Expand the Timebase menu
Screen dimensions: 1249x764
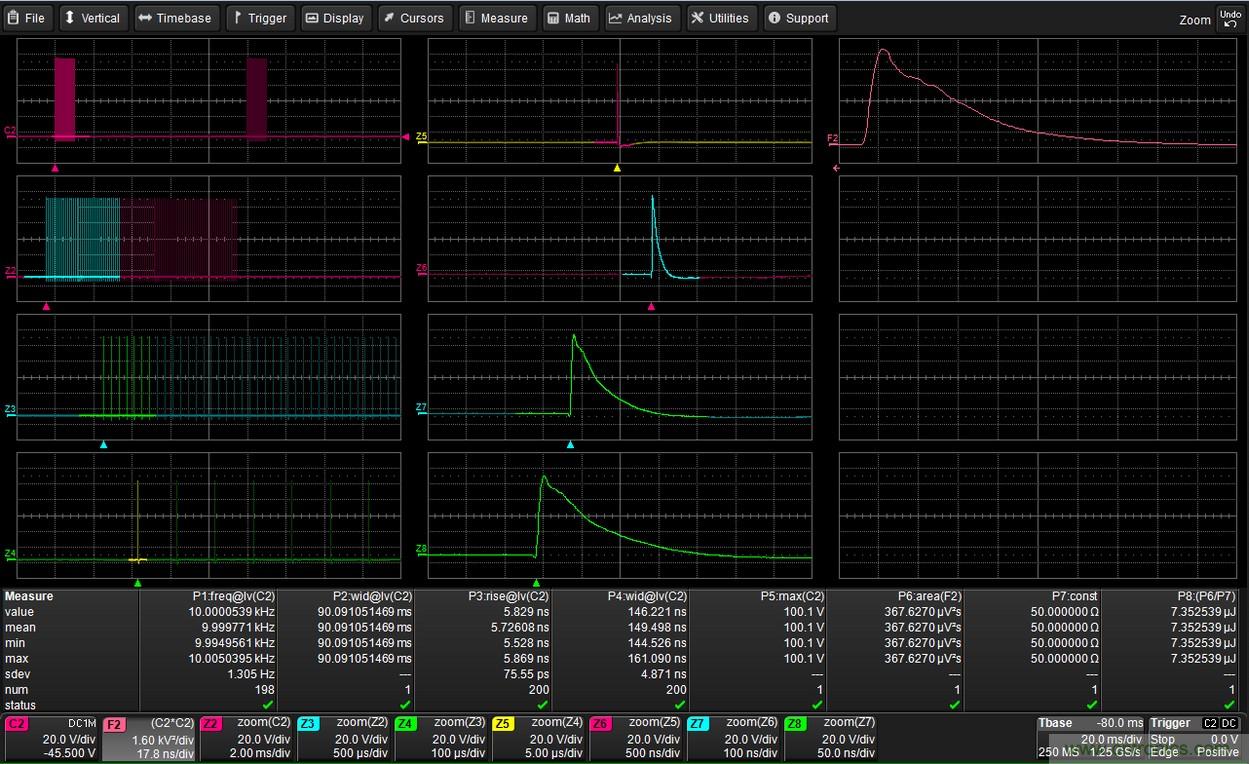pos(175,18)
